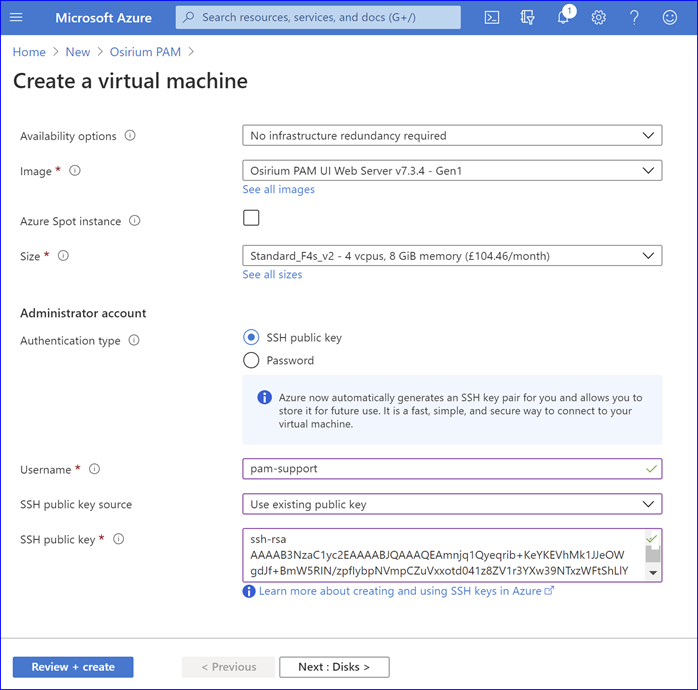Open the hamburger portal menu
The width and height of the screenshot is (698, 690).
coord(16,17)
